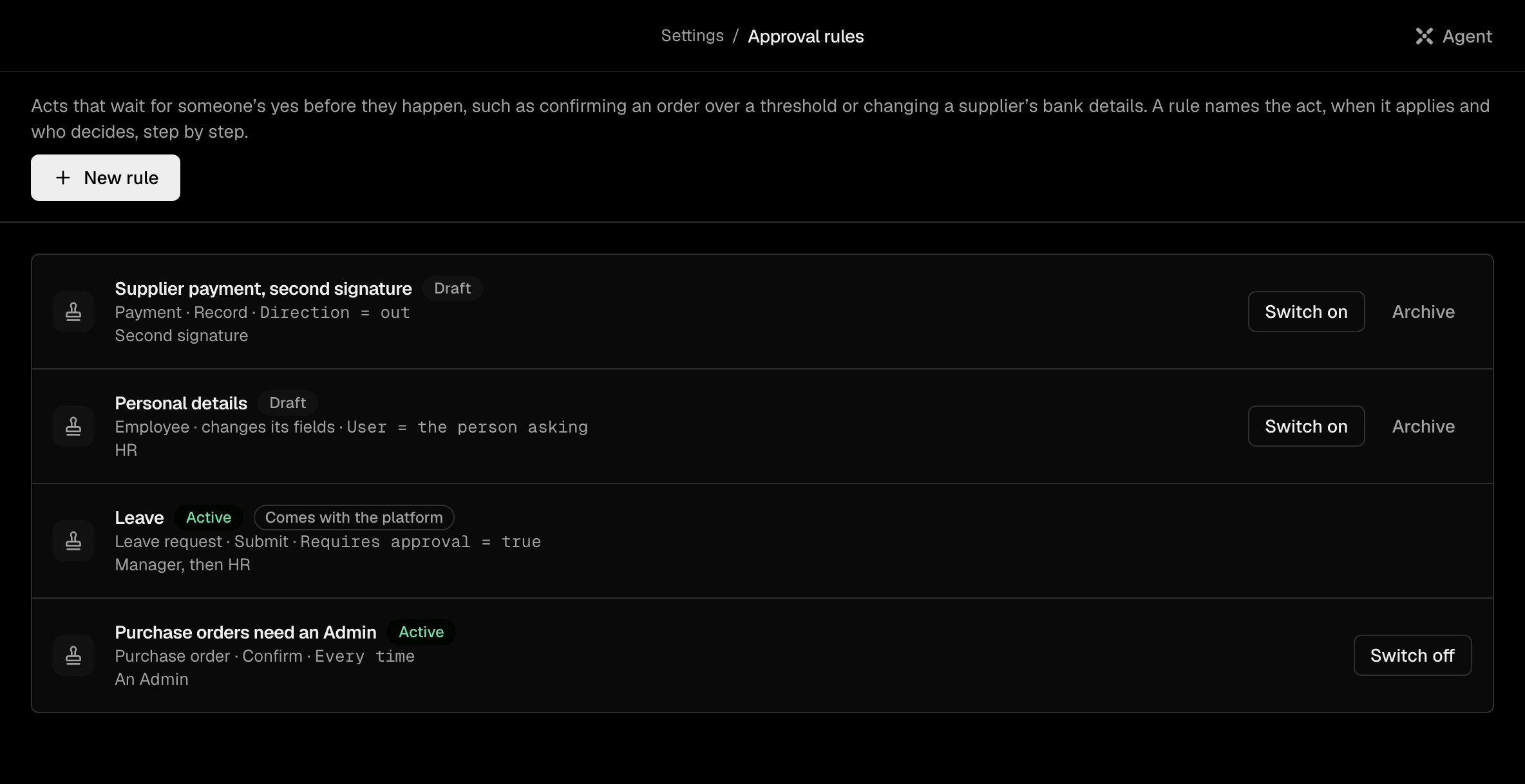Switch on the Supplier payment rule

click(1306, 312)
